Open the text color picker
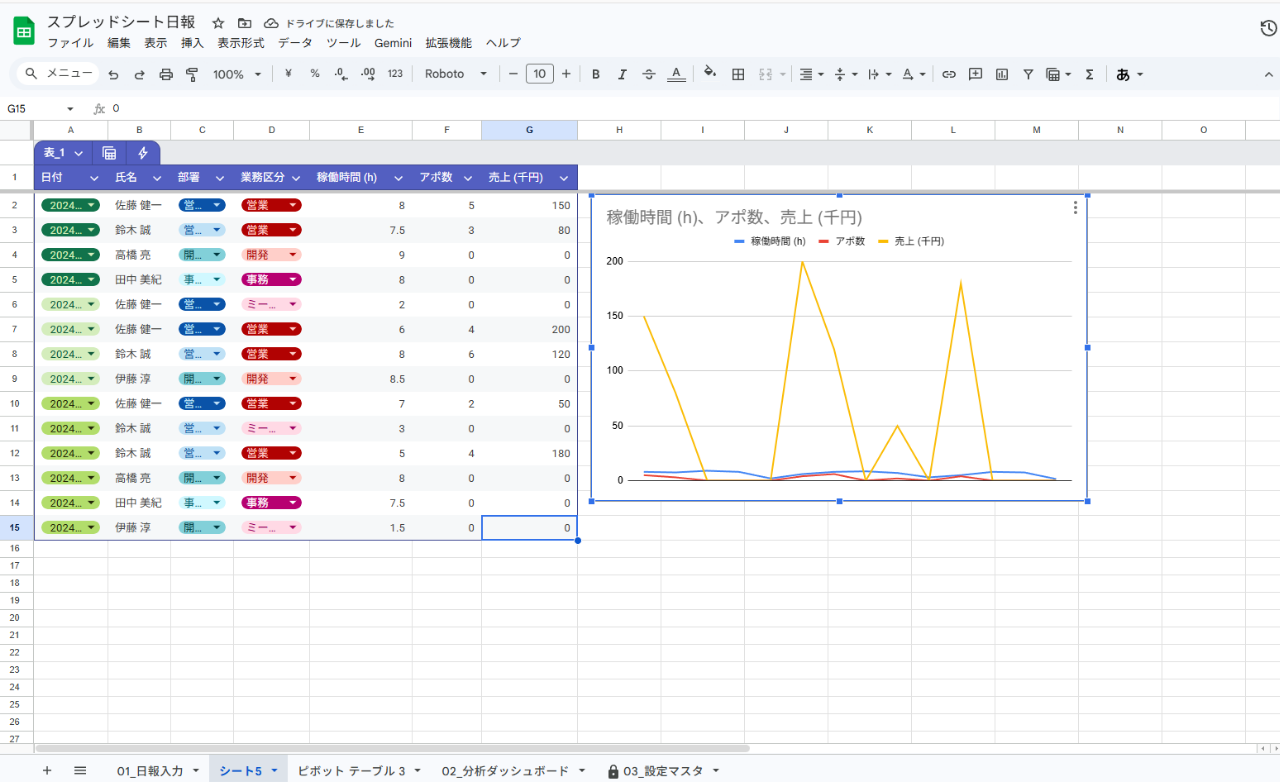 [x=676, y=73]
